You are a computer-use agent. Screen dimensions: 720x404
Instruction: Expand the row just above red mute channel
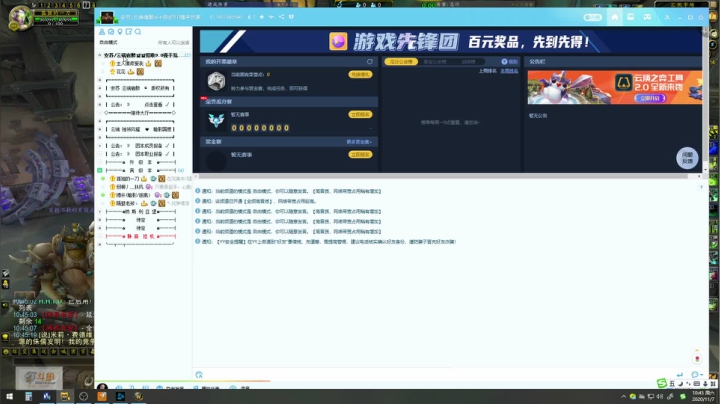pyautogui.click(x=100, y=228)
